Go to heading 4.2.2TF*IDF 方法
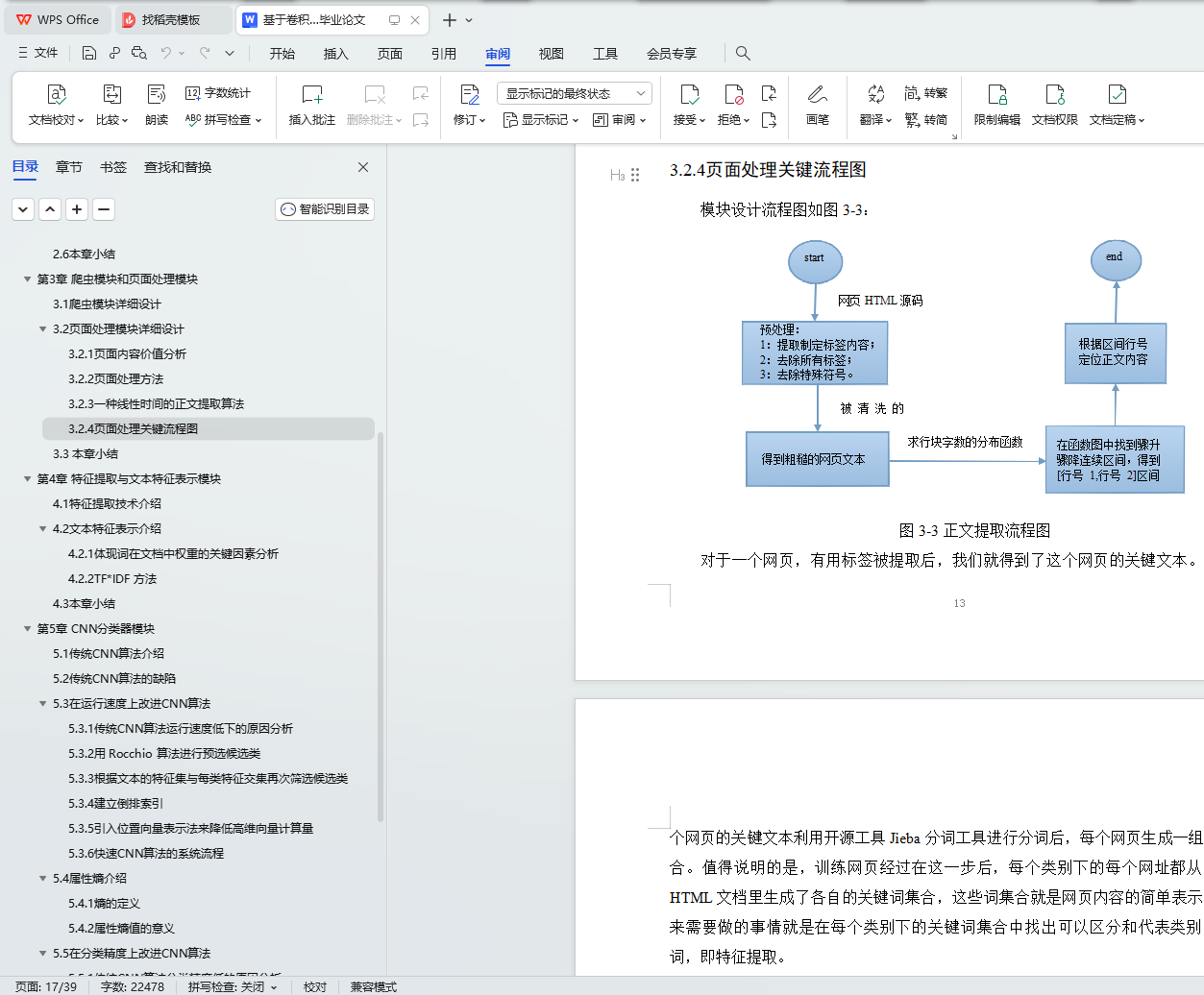Screen dimensions: 1204x995 point(112,579)
